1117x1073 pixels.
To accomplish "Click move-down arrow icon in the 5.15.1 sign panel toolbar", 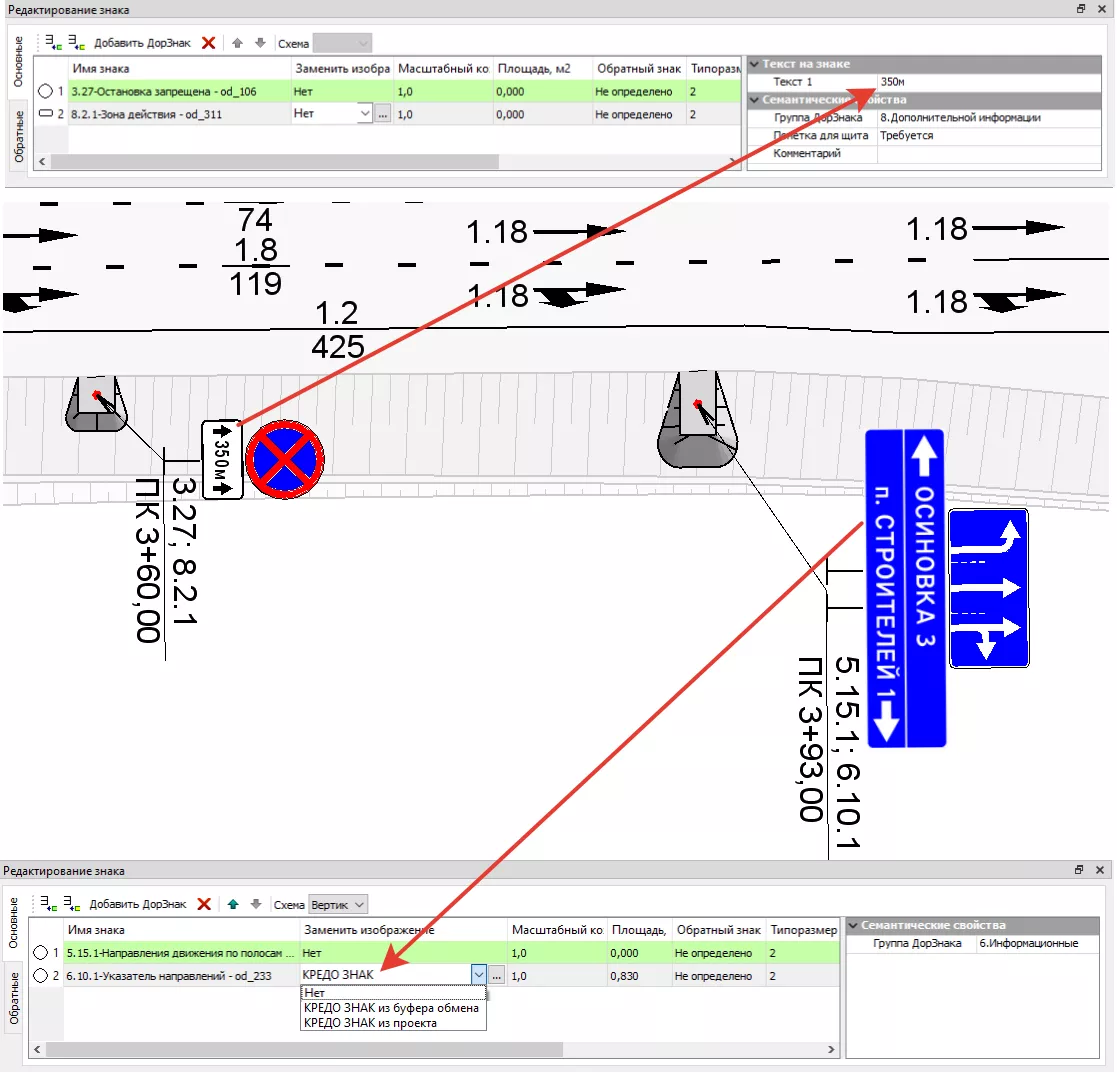I will (256, 904).
